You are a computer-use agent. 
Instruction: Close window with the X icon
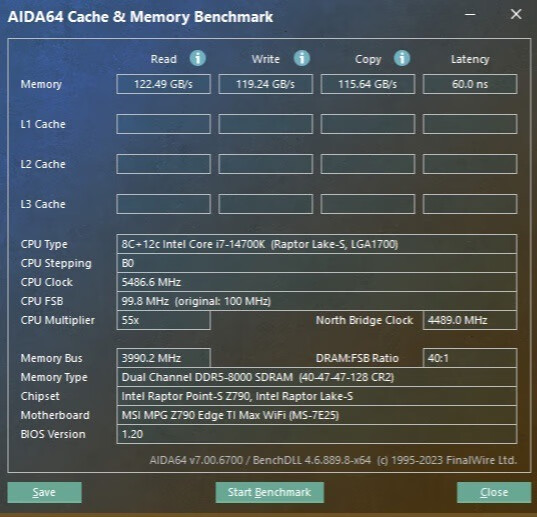[x=516, y=14]
